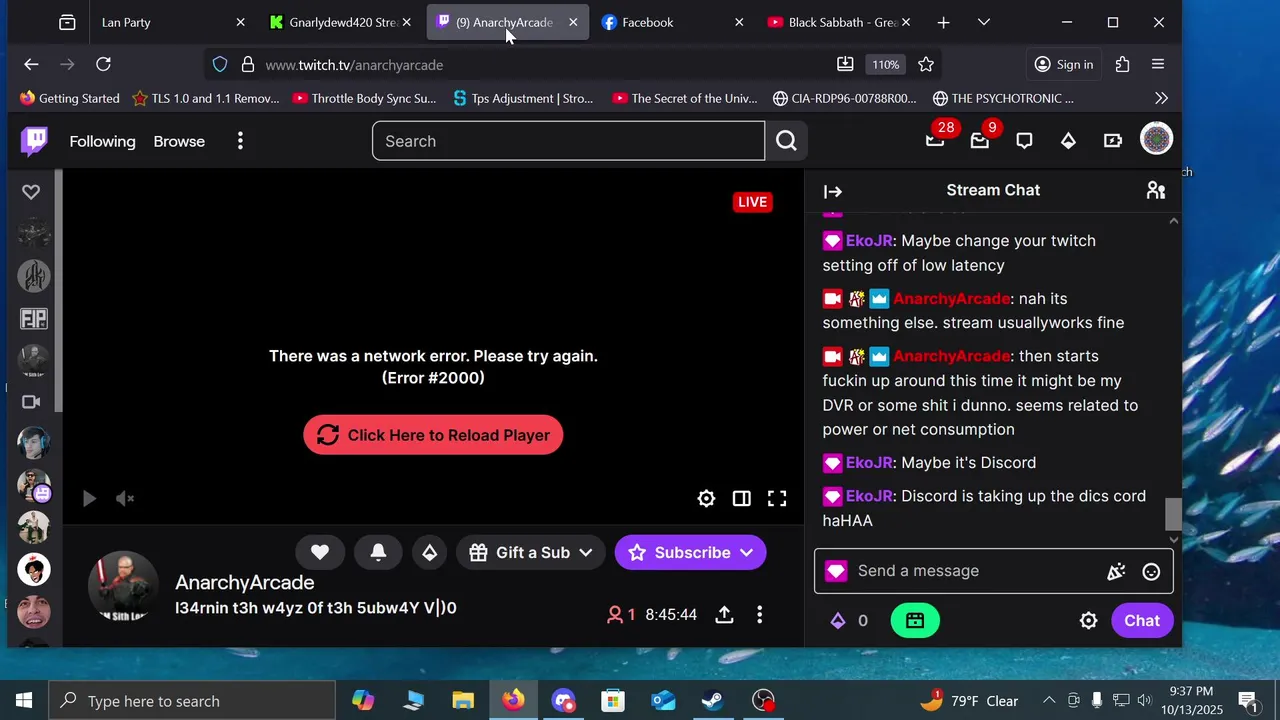
Task: Open the Firefox extensions puzzle icon
Action: [1122, 64]
